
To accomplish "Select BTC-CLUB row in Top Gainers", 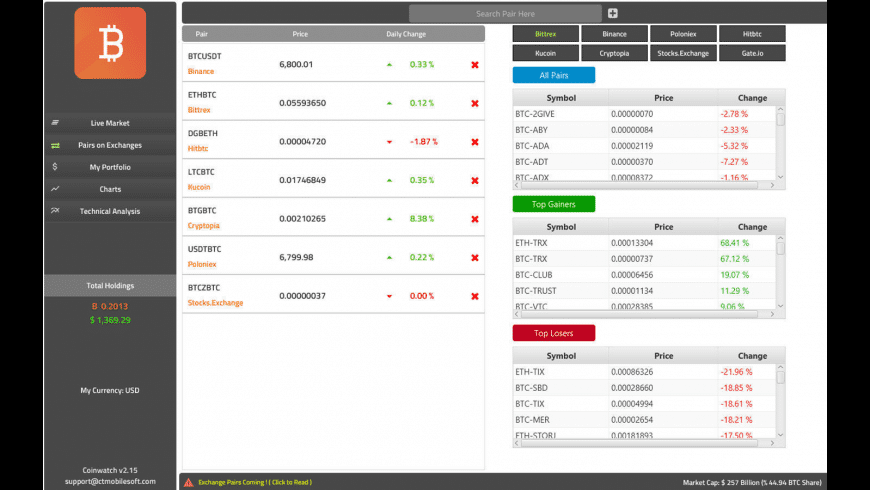I will [644, 275].
